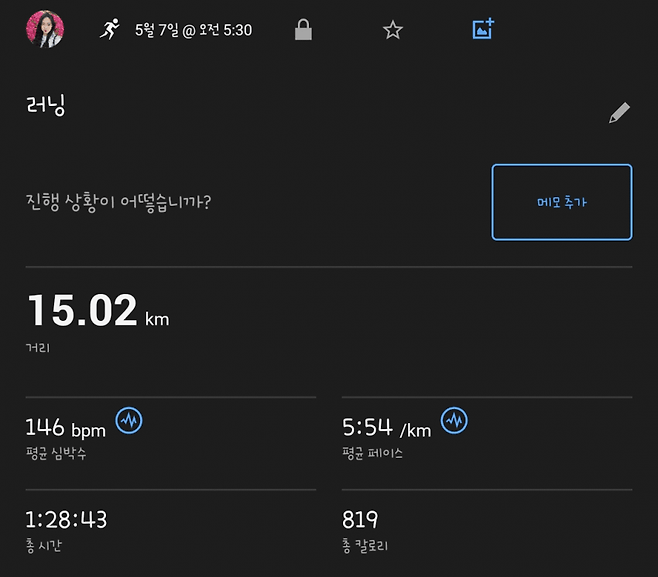Tap the 15.02 km distance value
658x577 pixels.
(x=82, y=311)
